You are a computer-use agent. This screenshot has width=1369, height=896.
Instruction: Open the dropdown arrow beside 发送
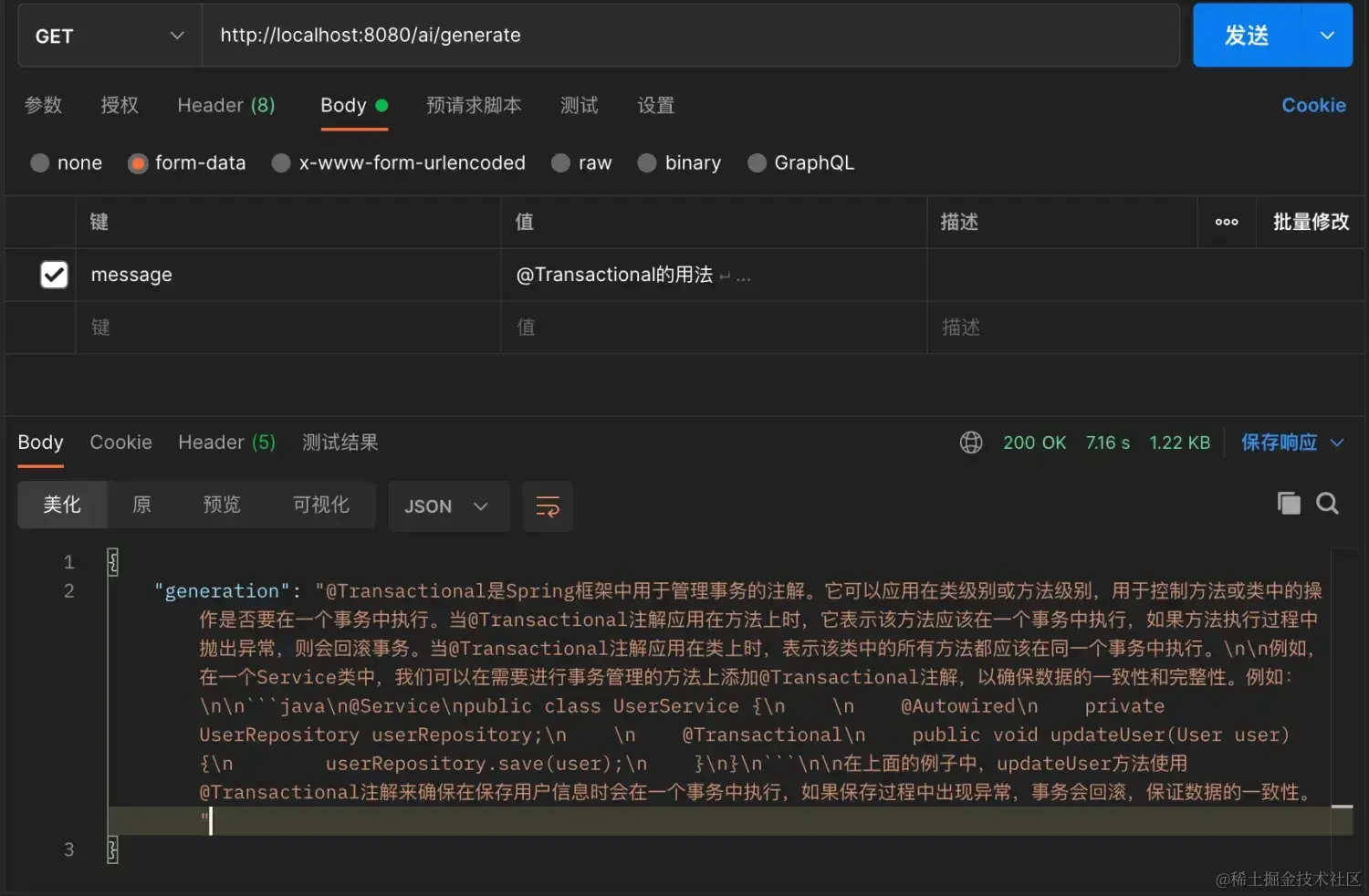tap(1328, 36)
